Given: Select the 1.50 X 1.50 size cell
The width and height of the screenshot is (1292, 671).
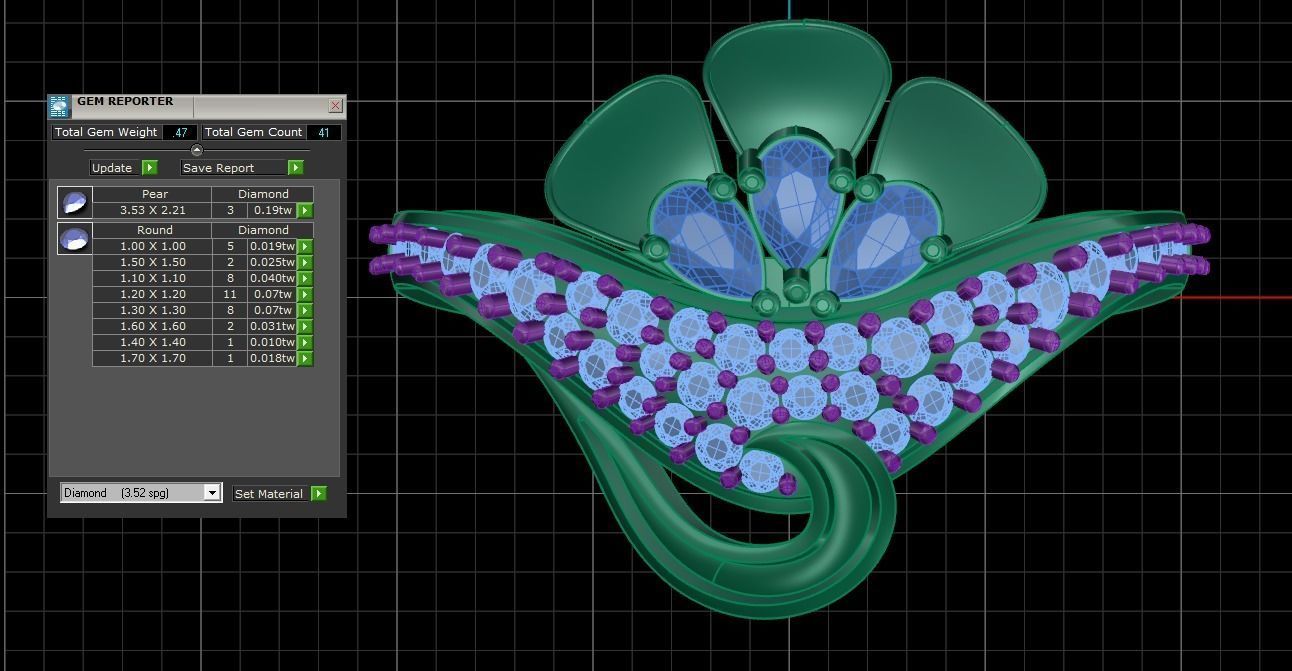Looking at the screenshot, I should point(152,262).
